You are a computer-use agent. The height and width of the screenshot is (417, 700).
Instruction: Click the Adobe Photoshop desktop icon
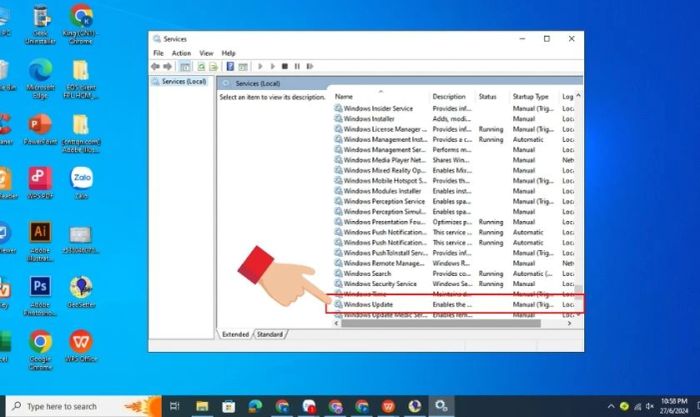click(40, 296)
